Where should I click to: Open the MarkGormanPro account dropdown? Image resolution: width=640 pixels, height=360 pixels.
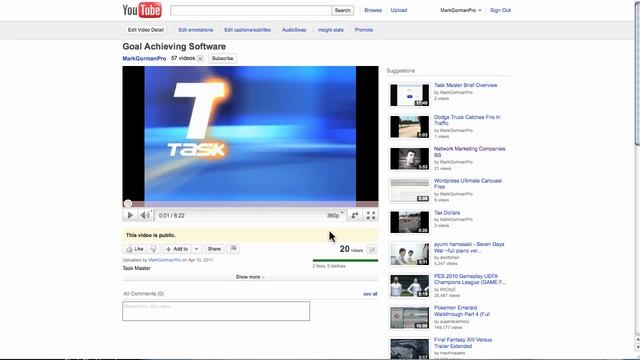click(461, 10)
